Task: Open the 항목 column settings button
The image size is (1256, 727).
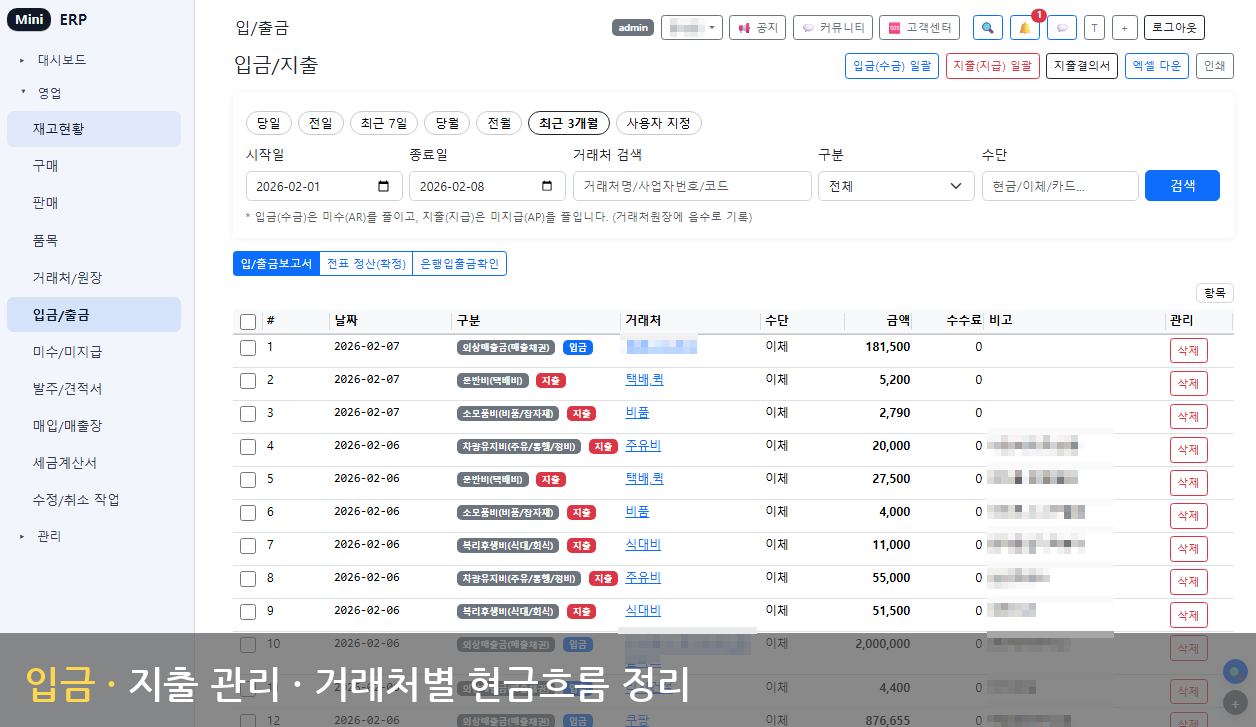Action: click(x=1214, y=293)
